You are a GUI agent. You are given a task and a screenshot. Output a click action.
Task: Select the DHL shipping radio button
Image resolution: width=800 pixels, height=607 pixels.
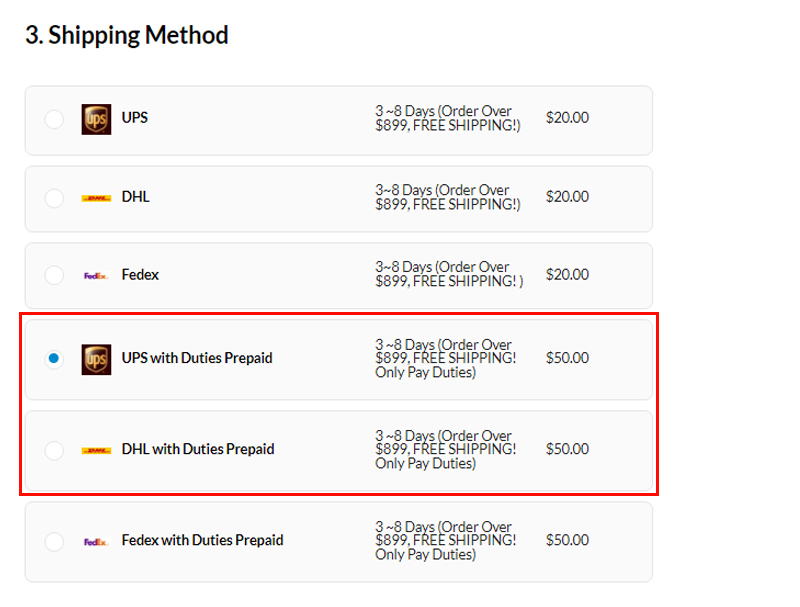coord(54,198)
